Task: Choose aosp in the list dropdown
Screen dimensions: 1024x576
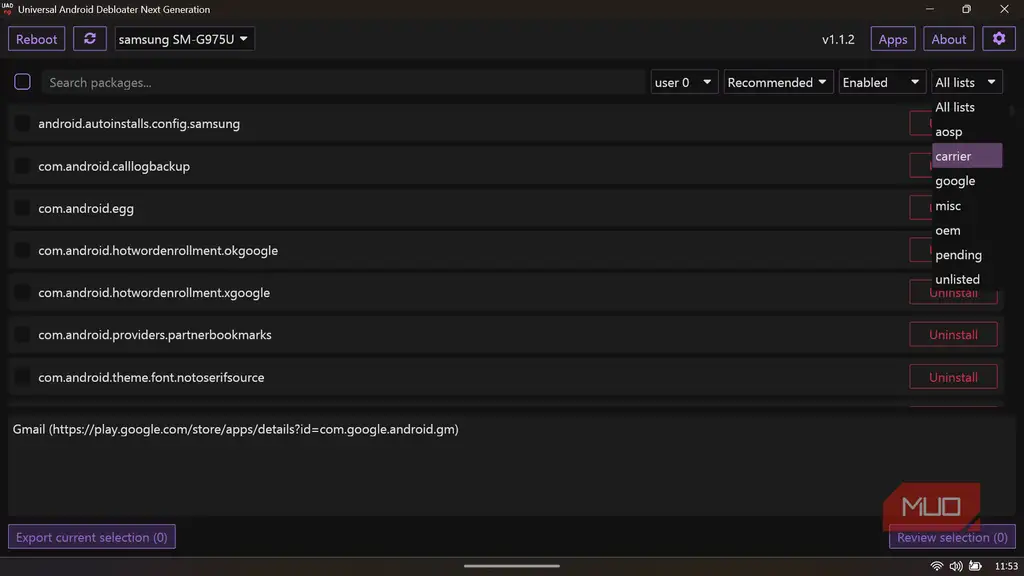Action: (967, 132)
